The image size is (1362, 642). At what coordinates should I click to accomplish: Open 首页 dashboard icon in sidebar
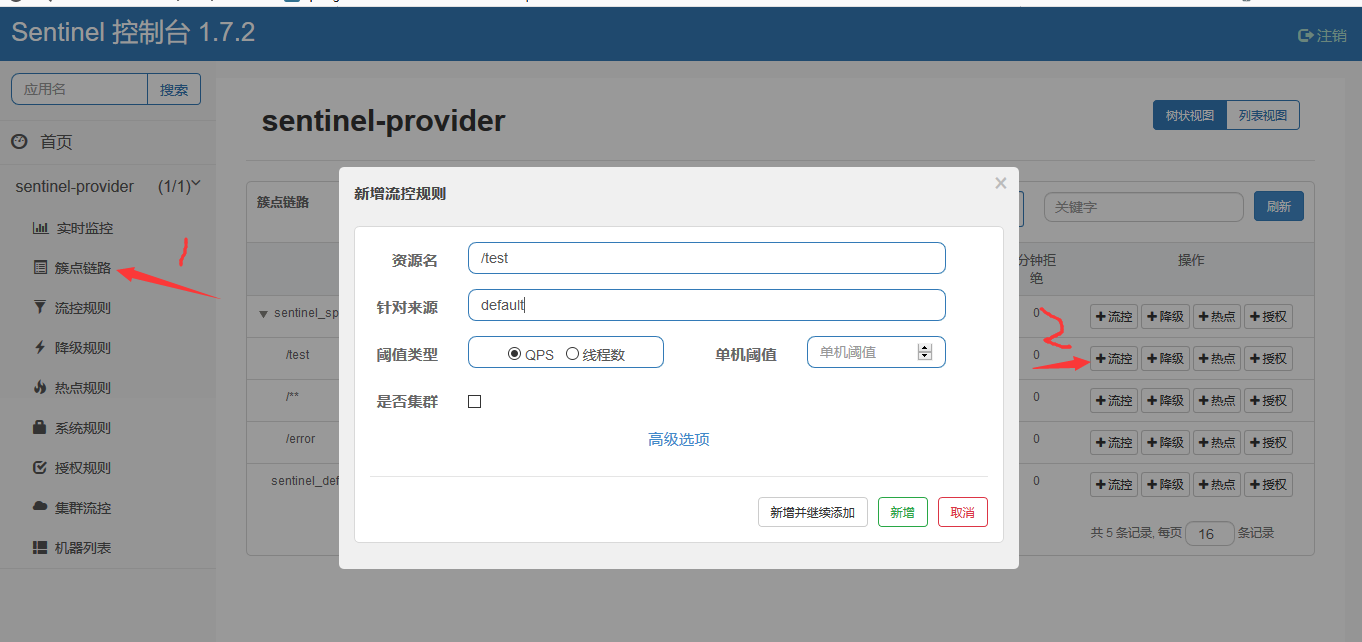tap(19, 142)
